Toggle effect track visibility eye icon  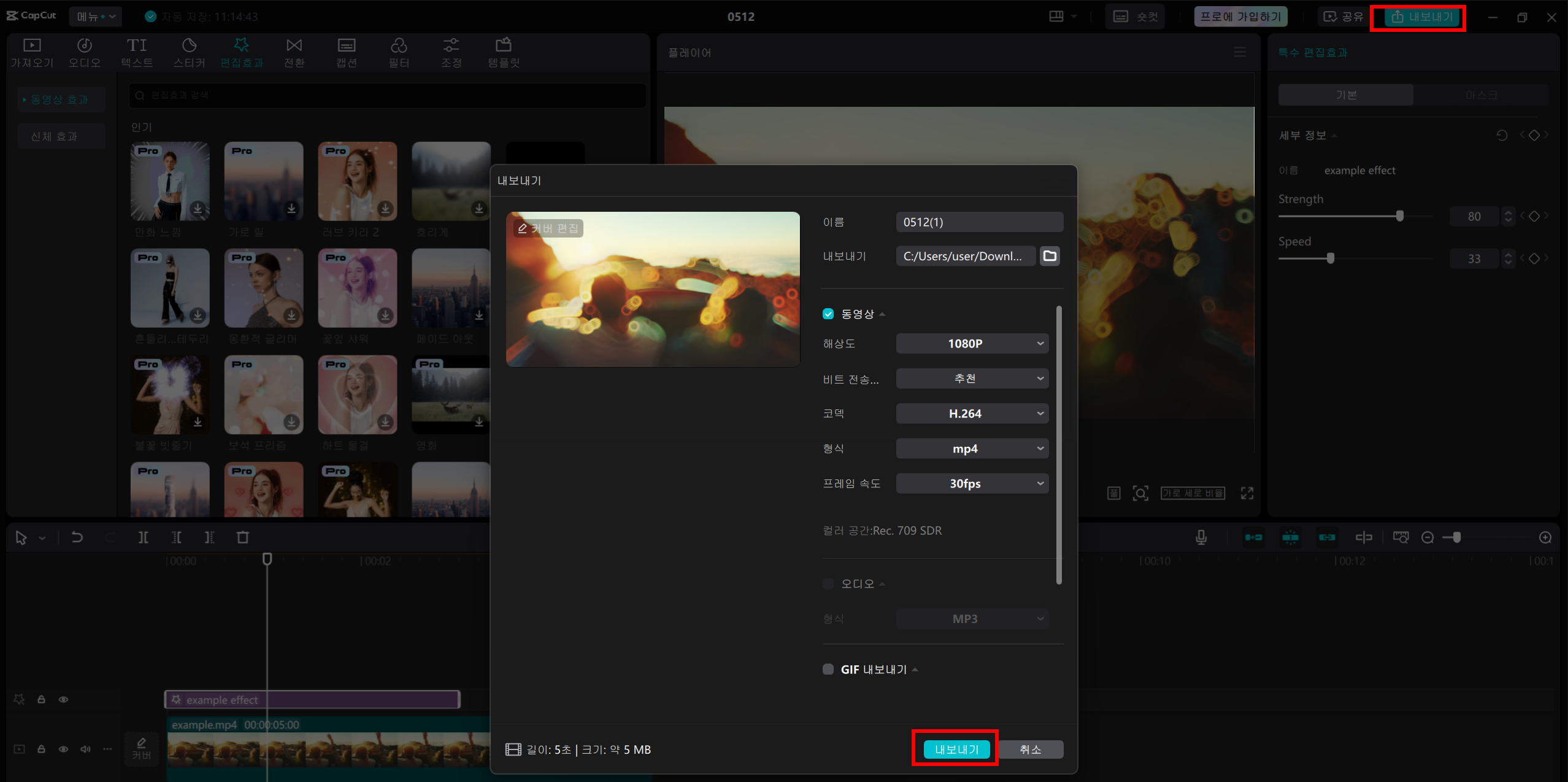coord(63,699)
